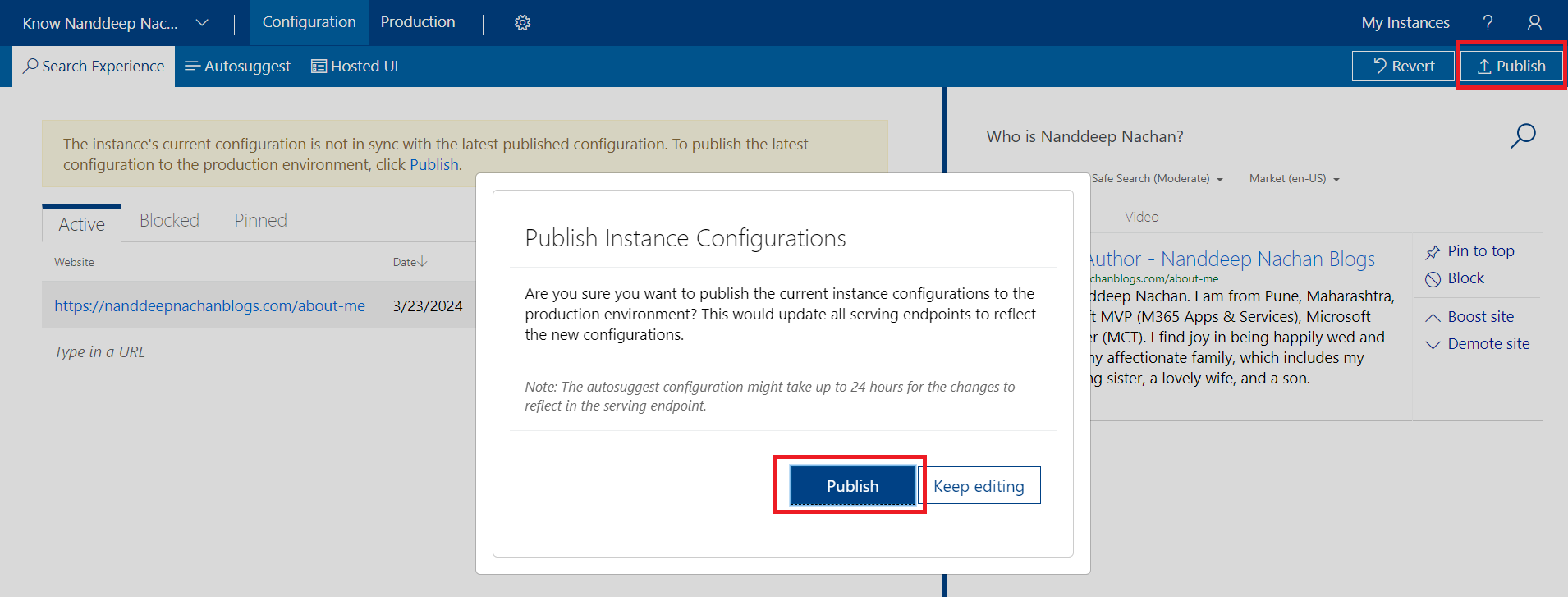
Task: Click the search magnifier icon in preview
Action: coord(1523,135)
